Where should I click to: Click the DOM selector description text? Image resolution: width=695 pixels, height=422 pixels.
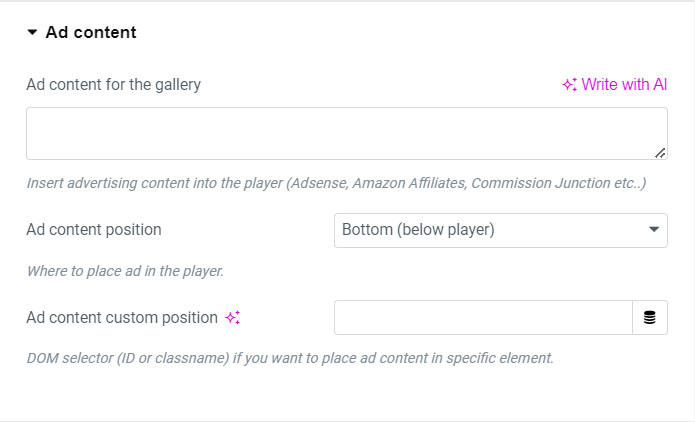click(x=289, y=358)
